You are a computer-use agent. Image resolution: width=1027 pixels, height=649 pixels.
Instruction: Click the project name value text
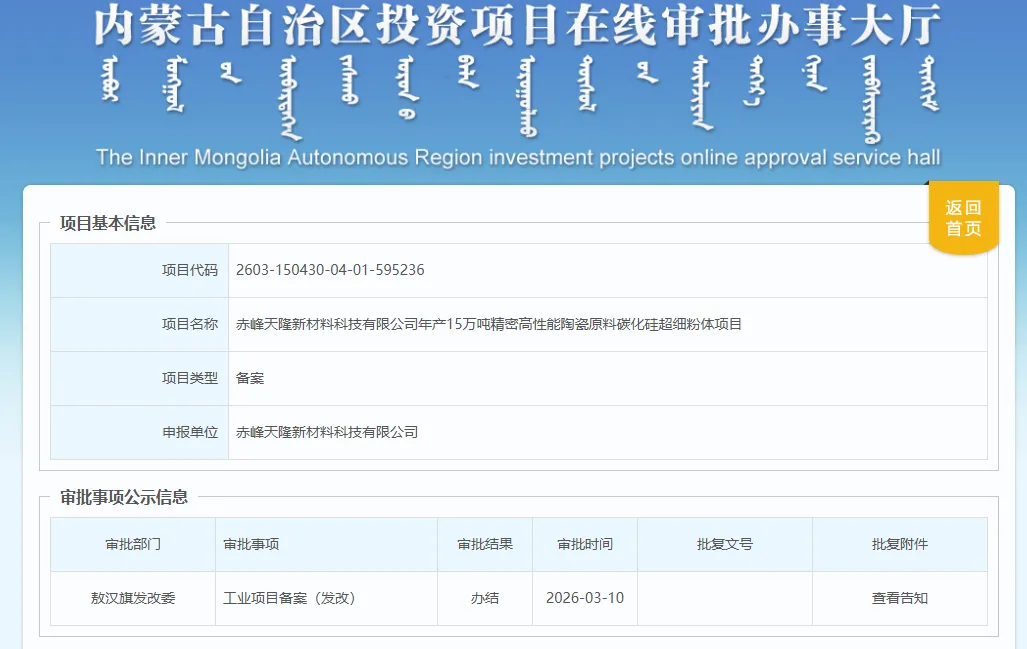click(x=488, y=324)
